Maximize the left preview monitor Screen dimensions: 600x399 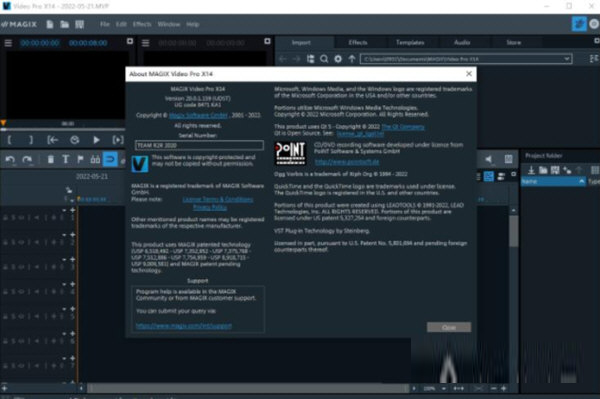coord(130,41)
